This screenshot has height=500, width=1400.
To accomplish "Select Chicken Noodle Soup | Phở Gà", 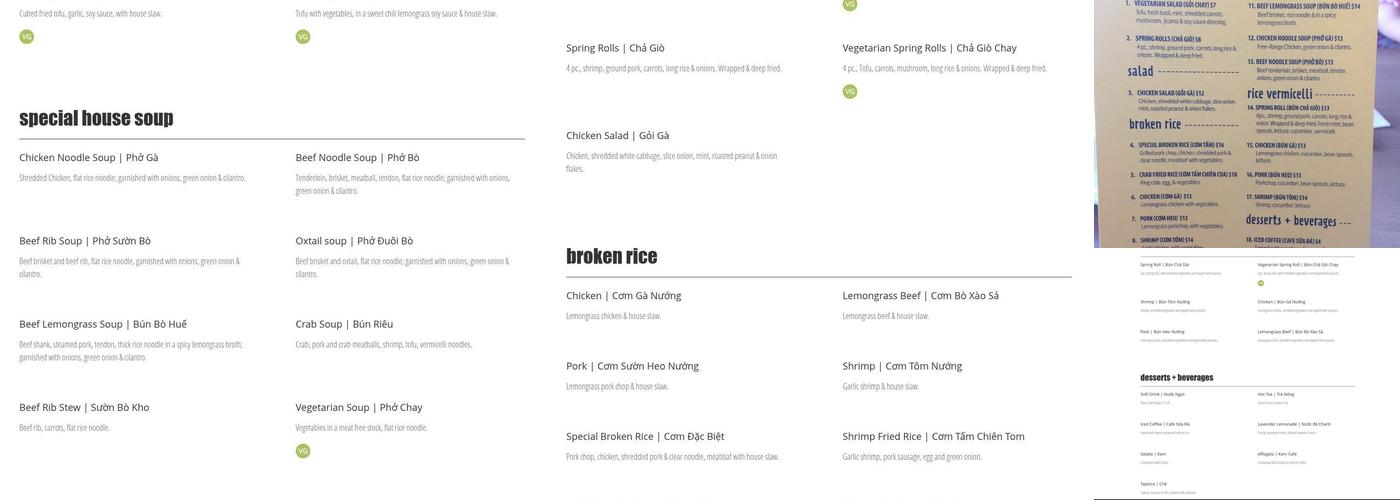I will 89,158.
